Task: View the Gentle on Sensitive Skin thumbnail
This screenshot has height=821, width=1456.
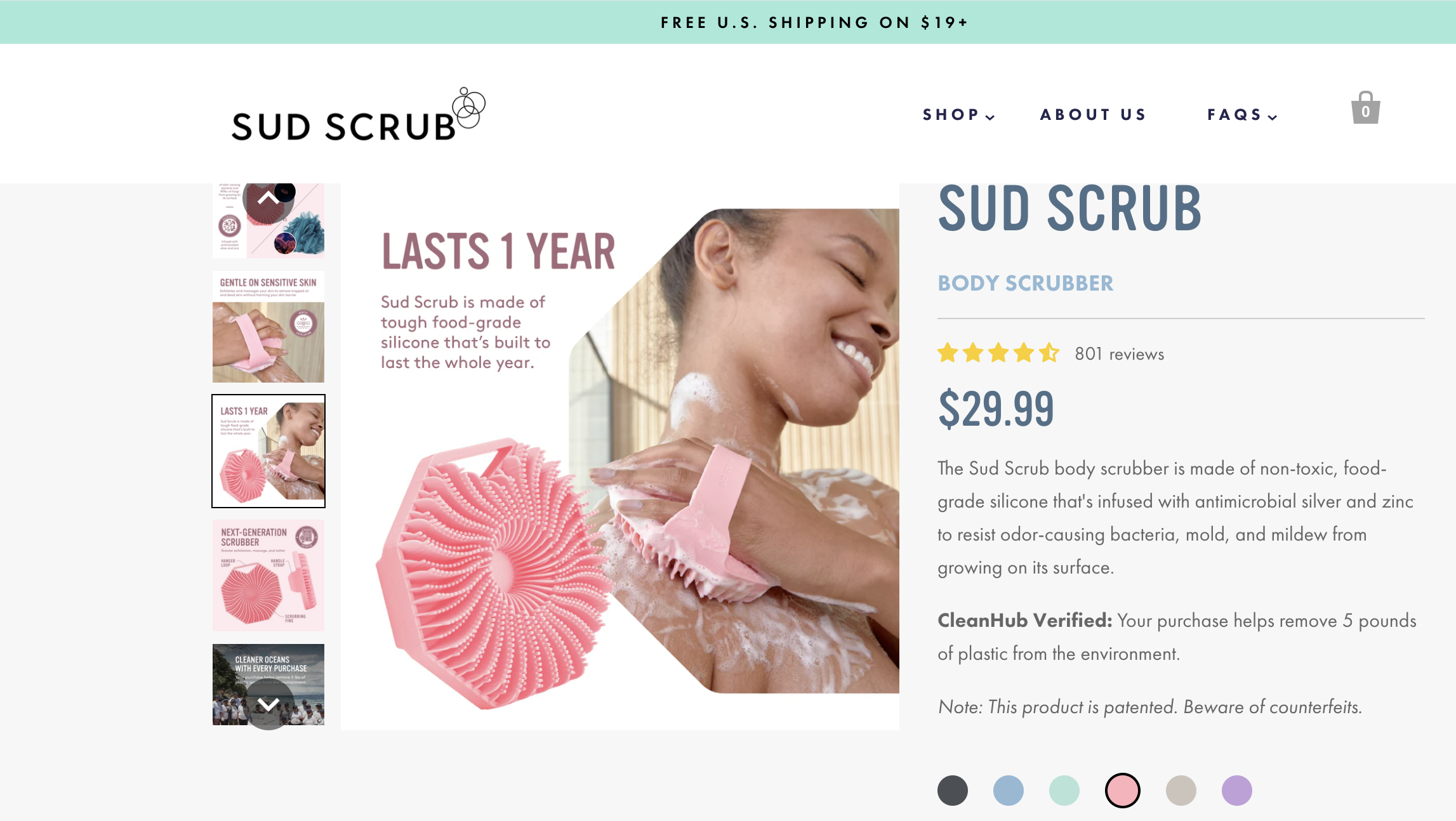Action: click(x=268, y=327)
